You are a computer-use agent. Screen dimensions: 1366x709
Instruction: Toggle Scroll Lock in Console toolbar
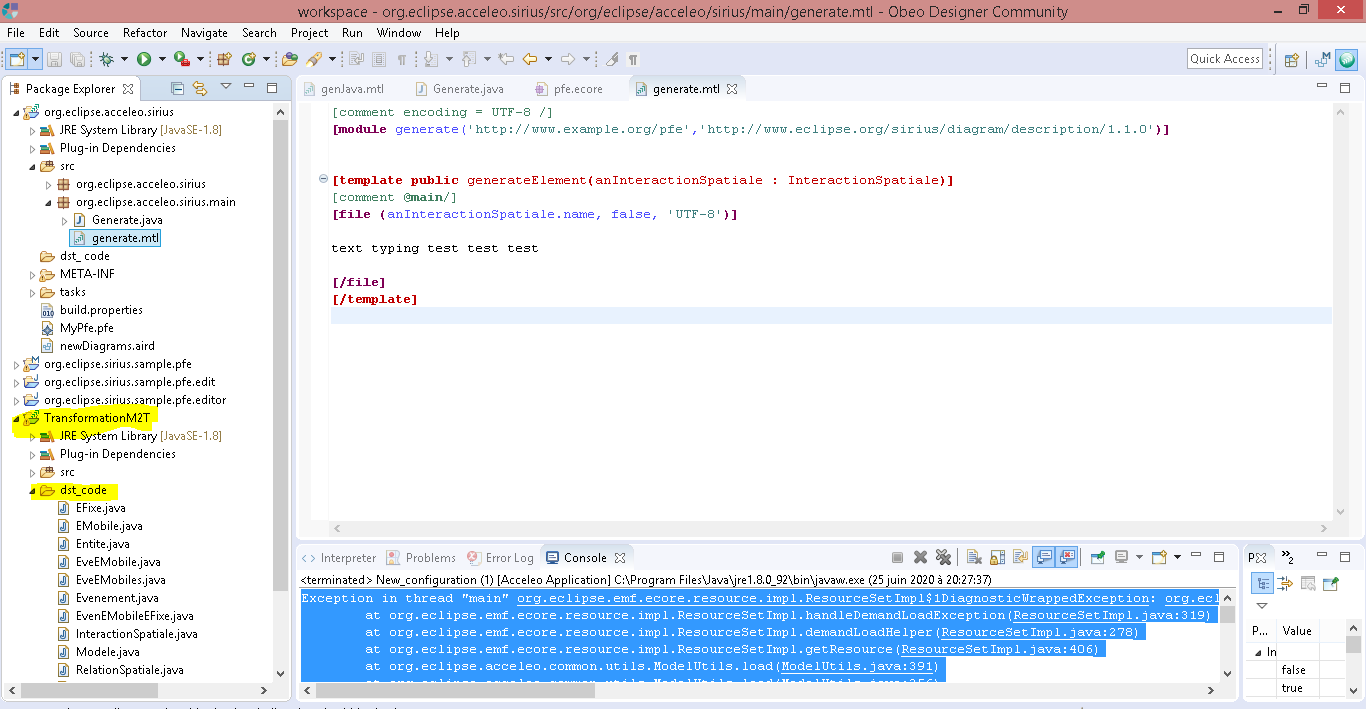(x=997, y=557)
